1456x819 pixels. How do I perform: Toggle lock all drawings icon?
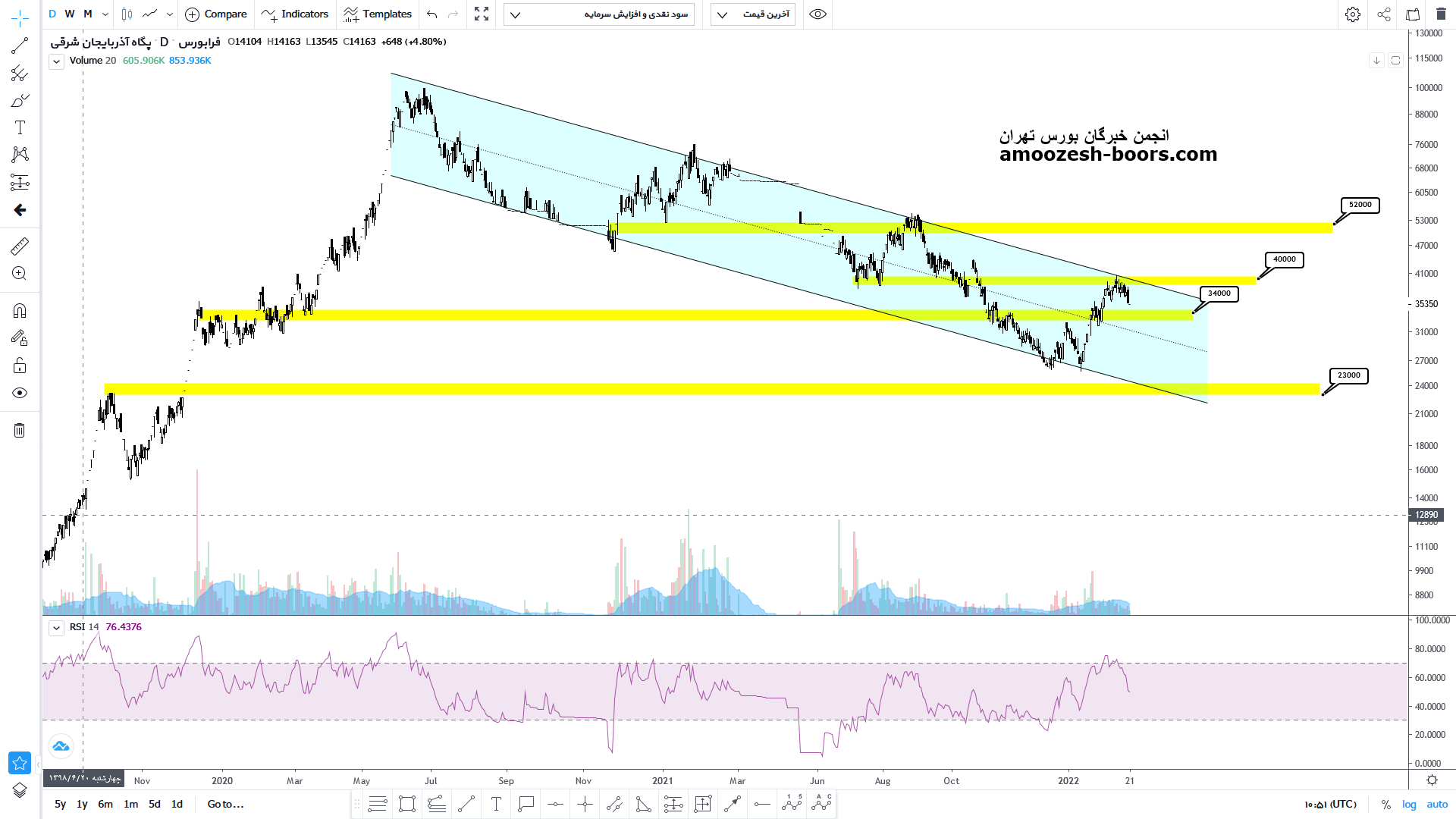[x=20, y=366]
